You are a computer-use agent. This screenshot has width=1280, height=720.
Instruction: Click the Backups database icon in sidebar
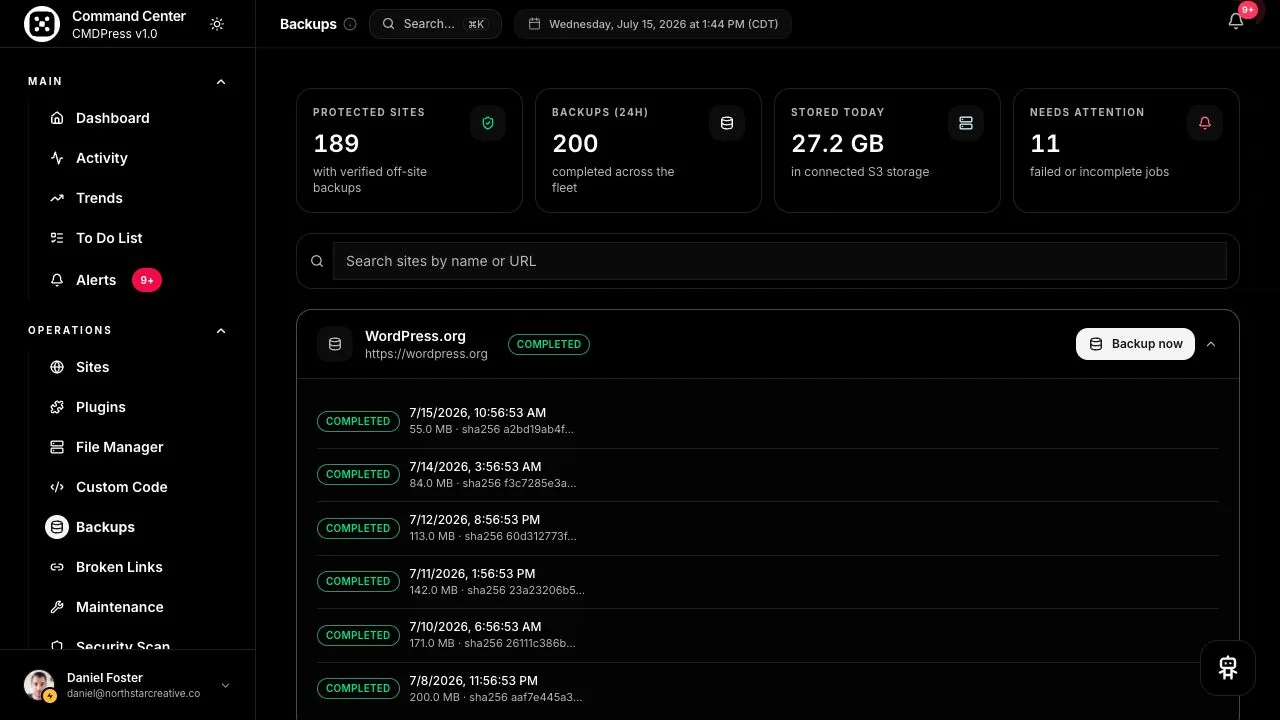[57, 527]
